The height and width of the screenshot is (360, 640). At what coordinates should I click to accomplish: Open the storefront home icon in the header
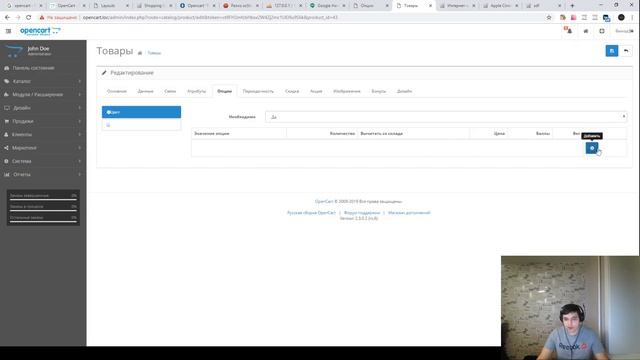coord(586,31)
